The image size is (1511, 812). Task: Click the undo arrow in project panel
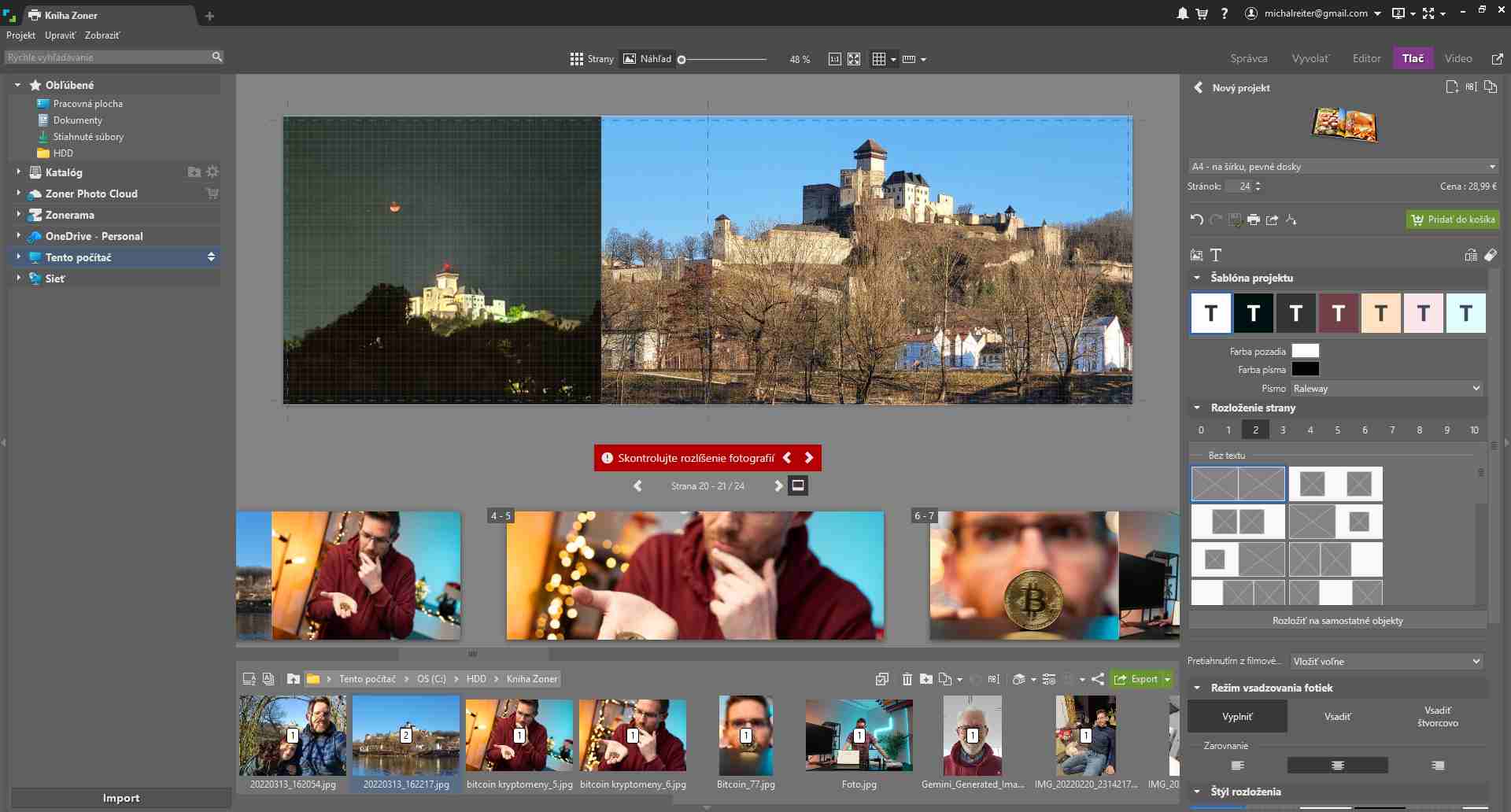pyautogui.click(x=1196, y=220)
